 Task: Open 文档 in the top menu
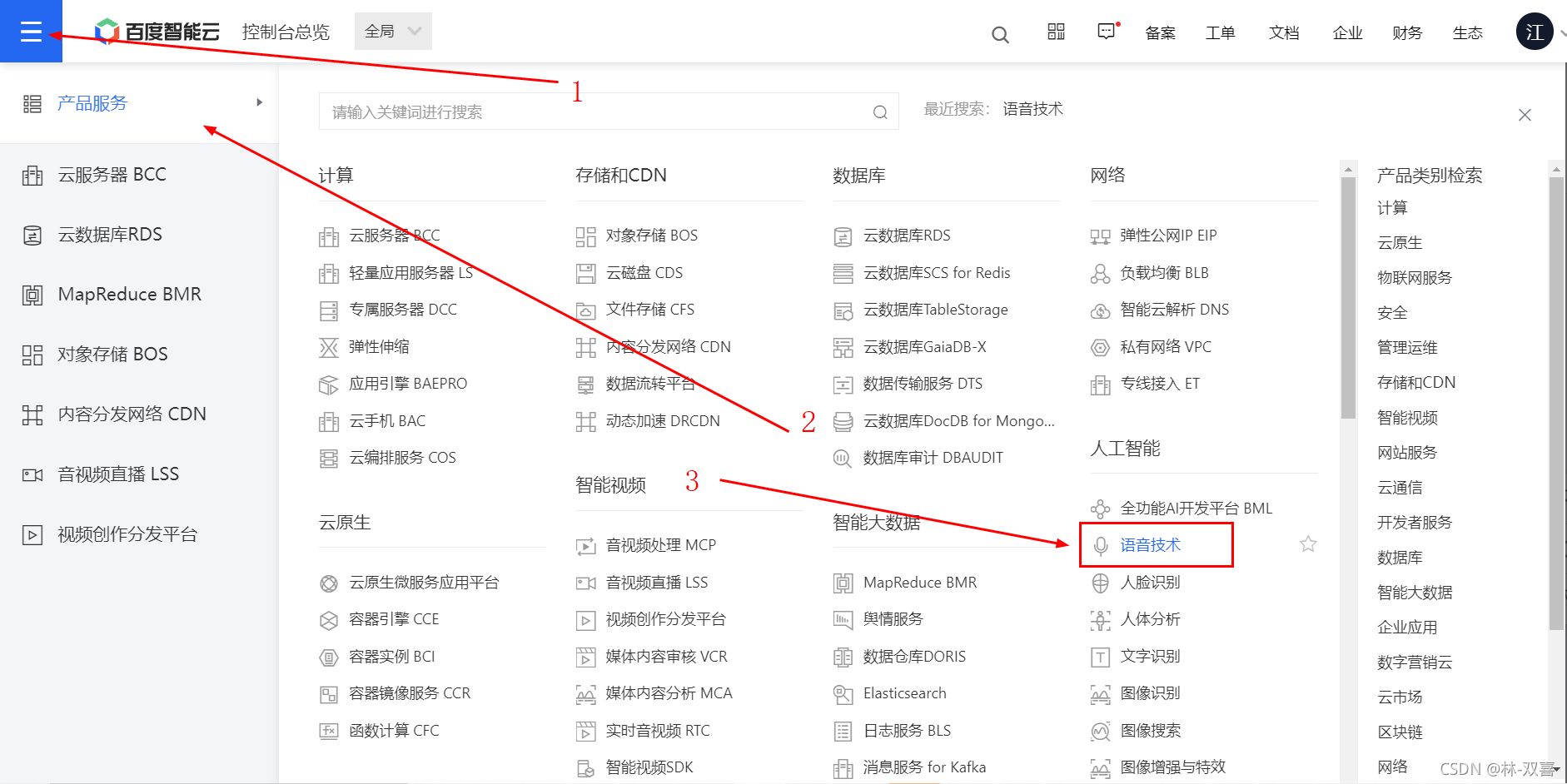point(1283,32)
